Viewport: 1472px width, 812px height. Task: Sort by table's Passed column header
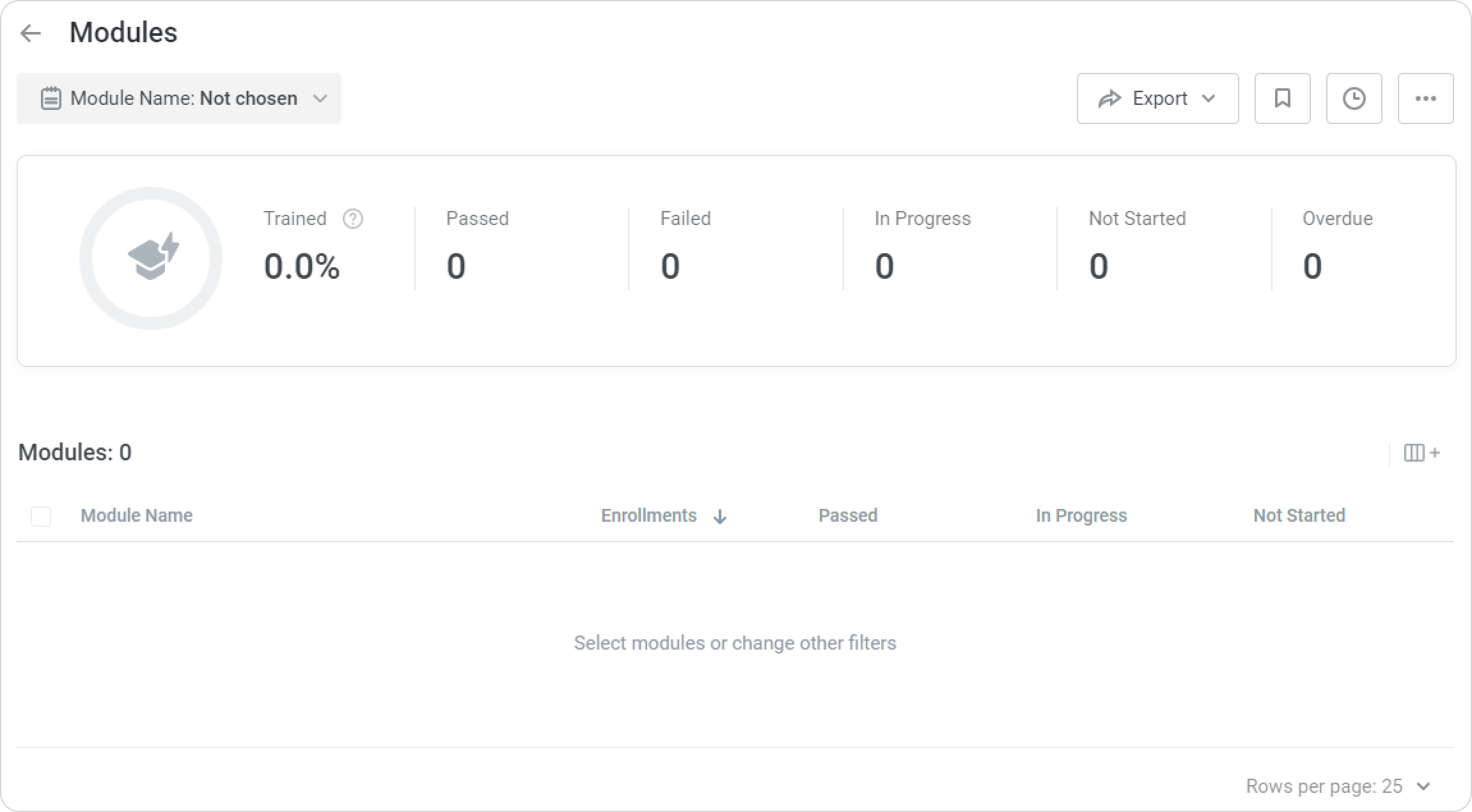click(848, 515)
